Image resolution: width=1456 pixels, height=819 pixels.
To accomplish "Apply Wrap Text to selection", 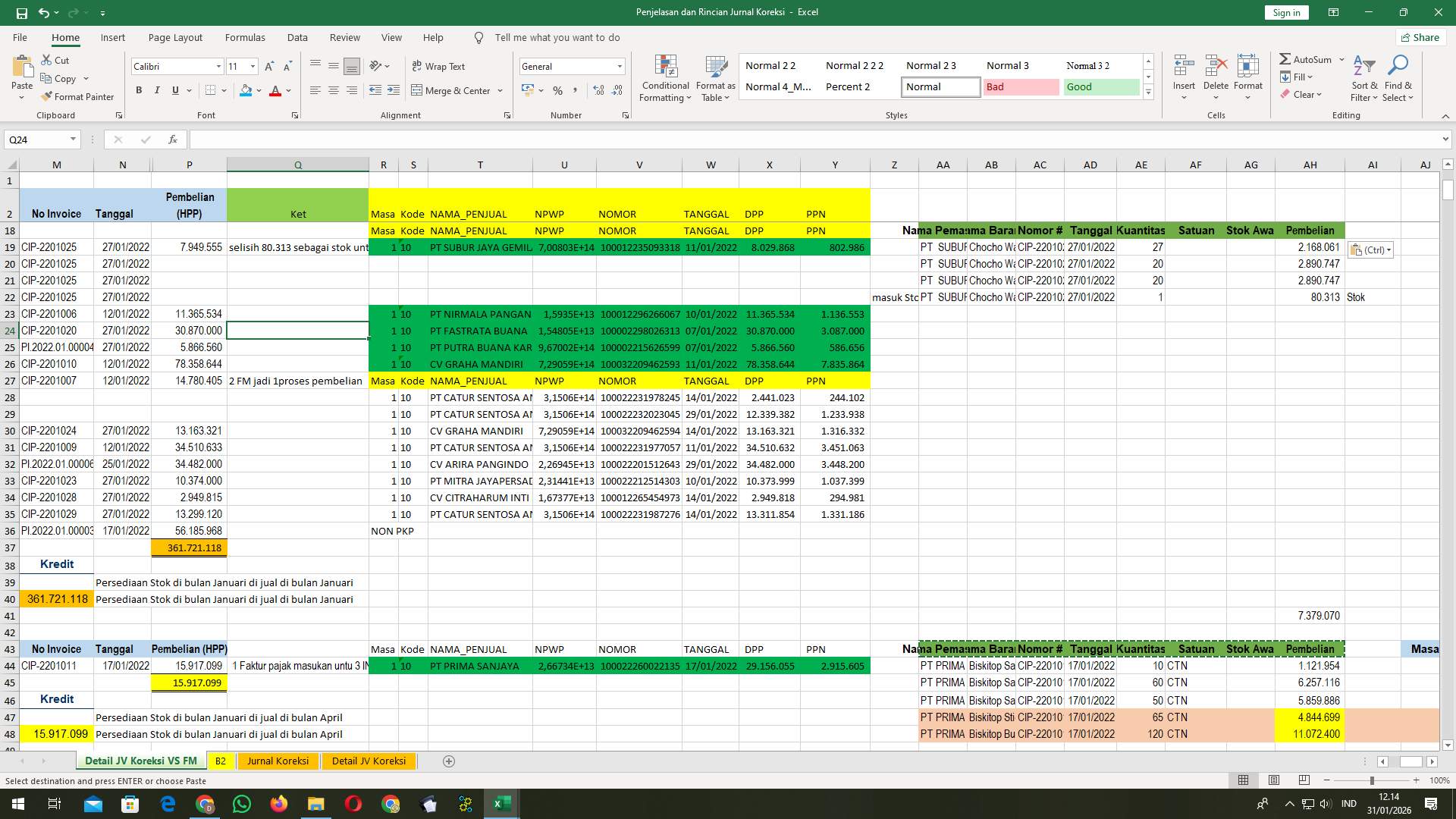I will [x=438, y=66].
